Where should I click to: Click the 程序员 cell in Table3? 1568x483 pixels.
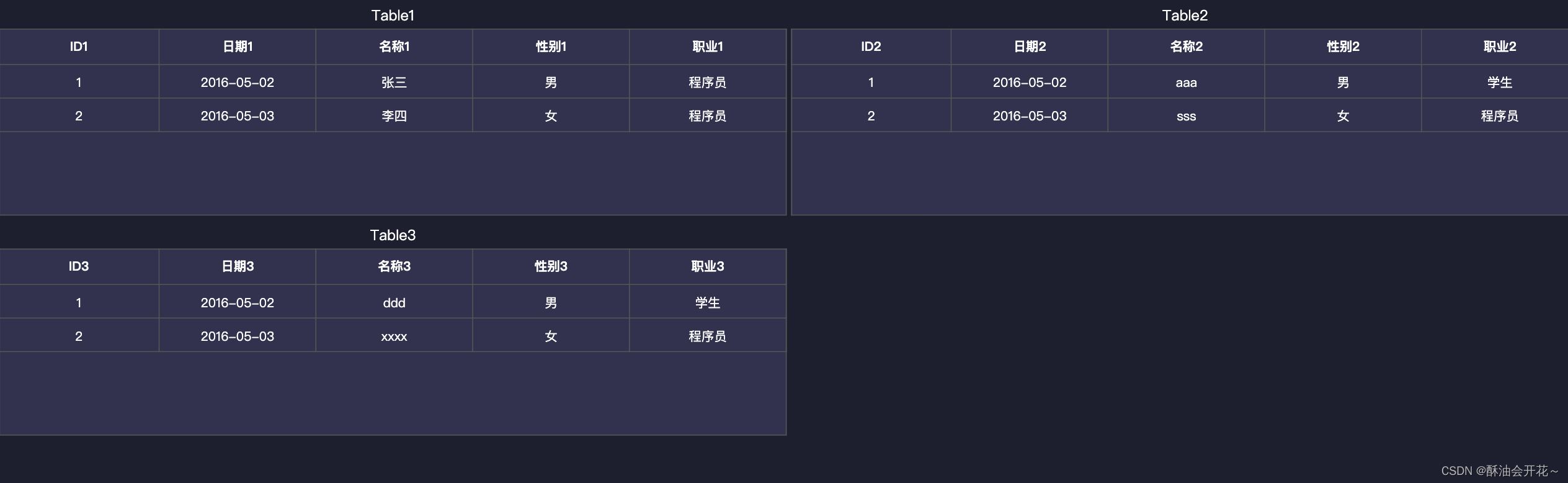click(707, 336)
